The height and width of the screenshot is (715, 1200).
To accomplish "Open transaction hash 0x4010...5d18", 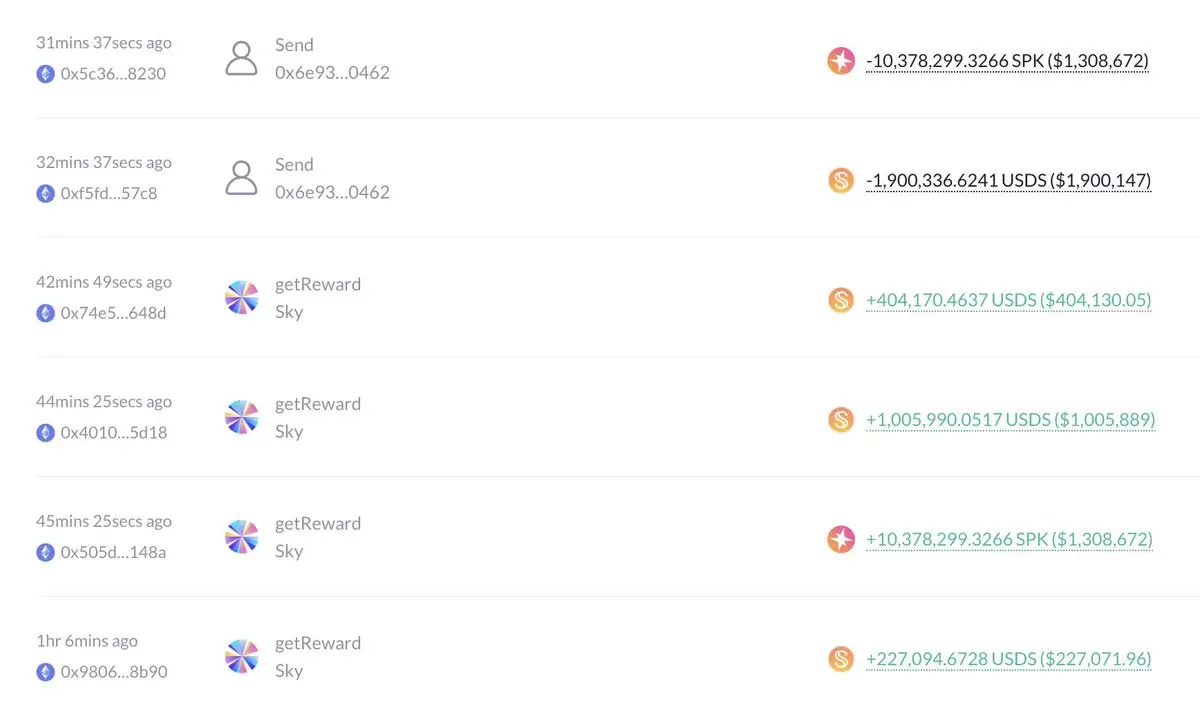I will pyautogui.click(x=114, y=433).
